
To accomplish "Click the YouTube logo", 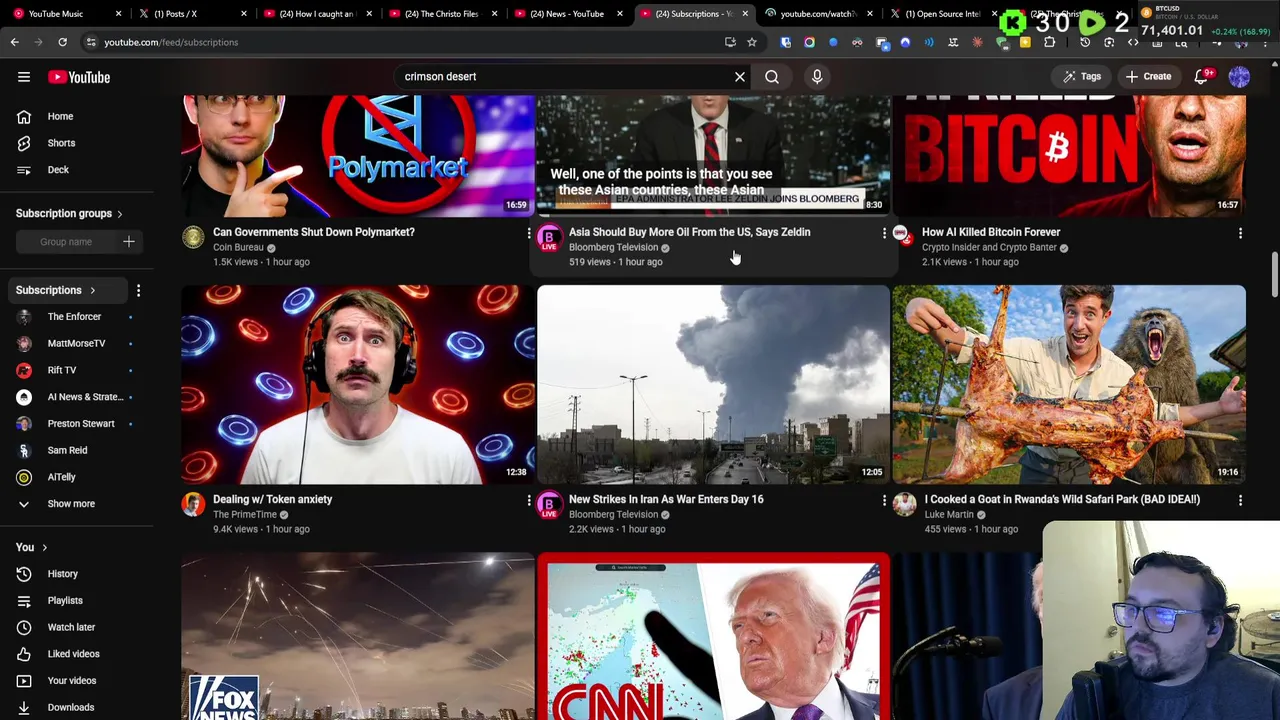I will (79, 77).
